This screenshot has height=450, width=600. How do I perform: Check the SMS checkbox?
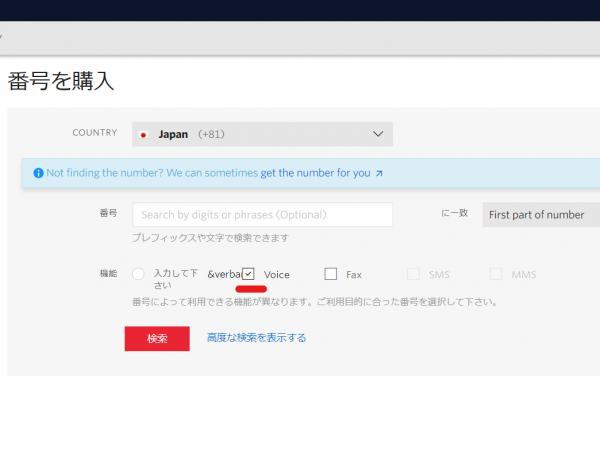pos(413,274)
